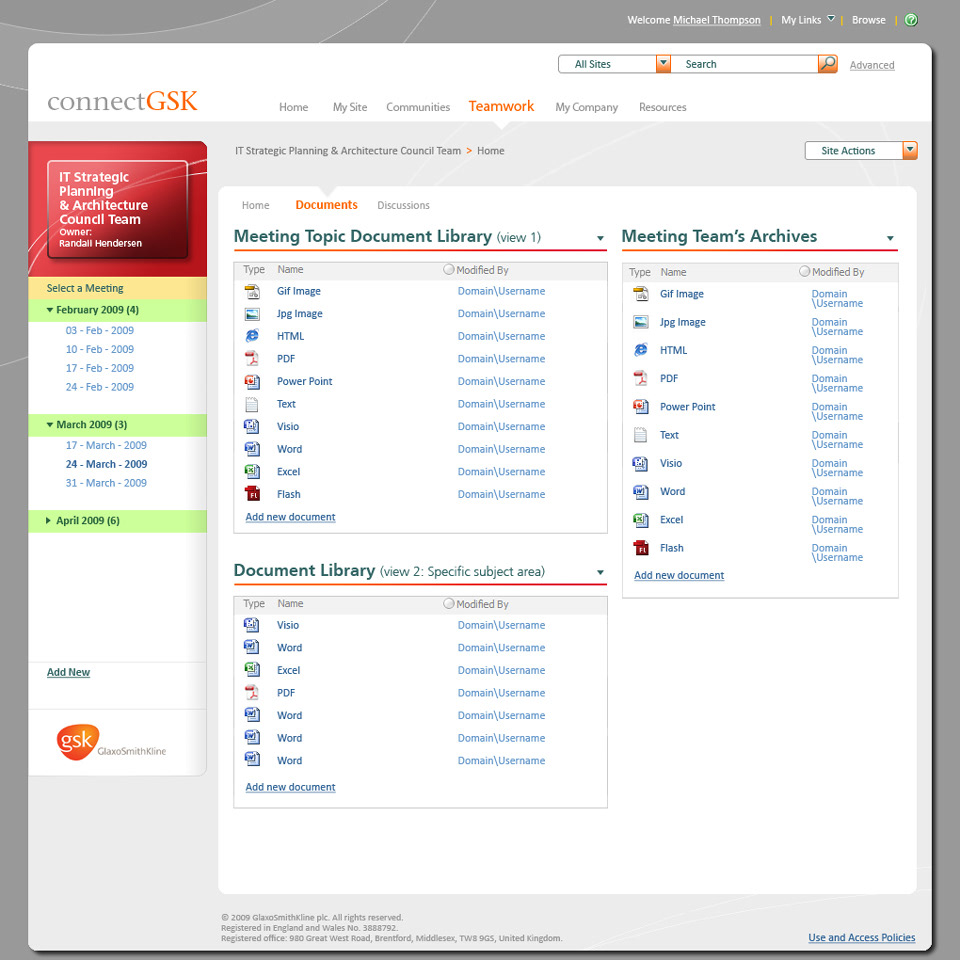
Task: Click PDF file icon in Meeting Topic Library
Action: pos(252,359)
